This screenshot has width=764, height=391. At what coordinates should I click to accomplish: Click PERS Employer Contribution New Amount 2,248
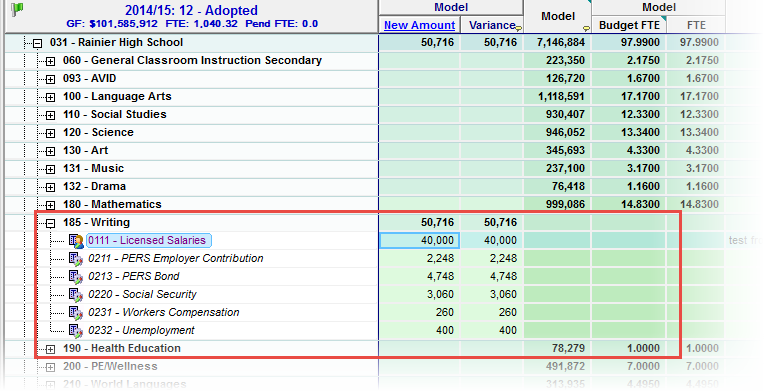point(419,258)
